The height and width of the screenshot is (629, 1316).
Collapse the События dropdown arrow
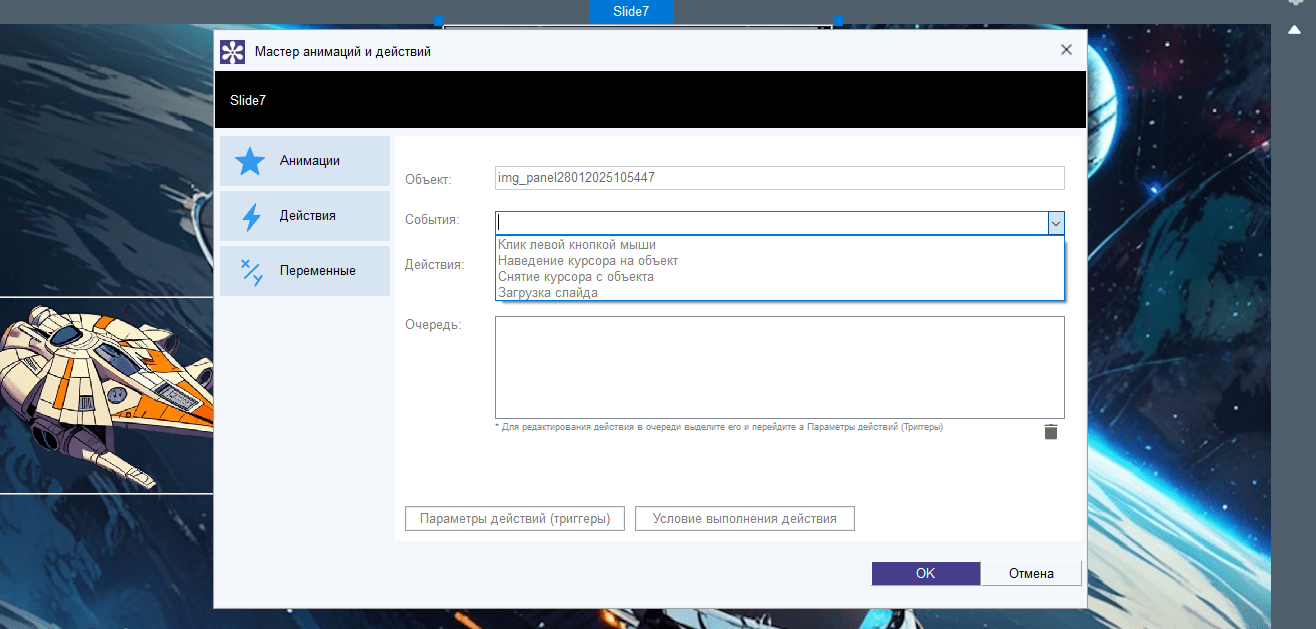(x=1056, y=223)
